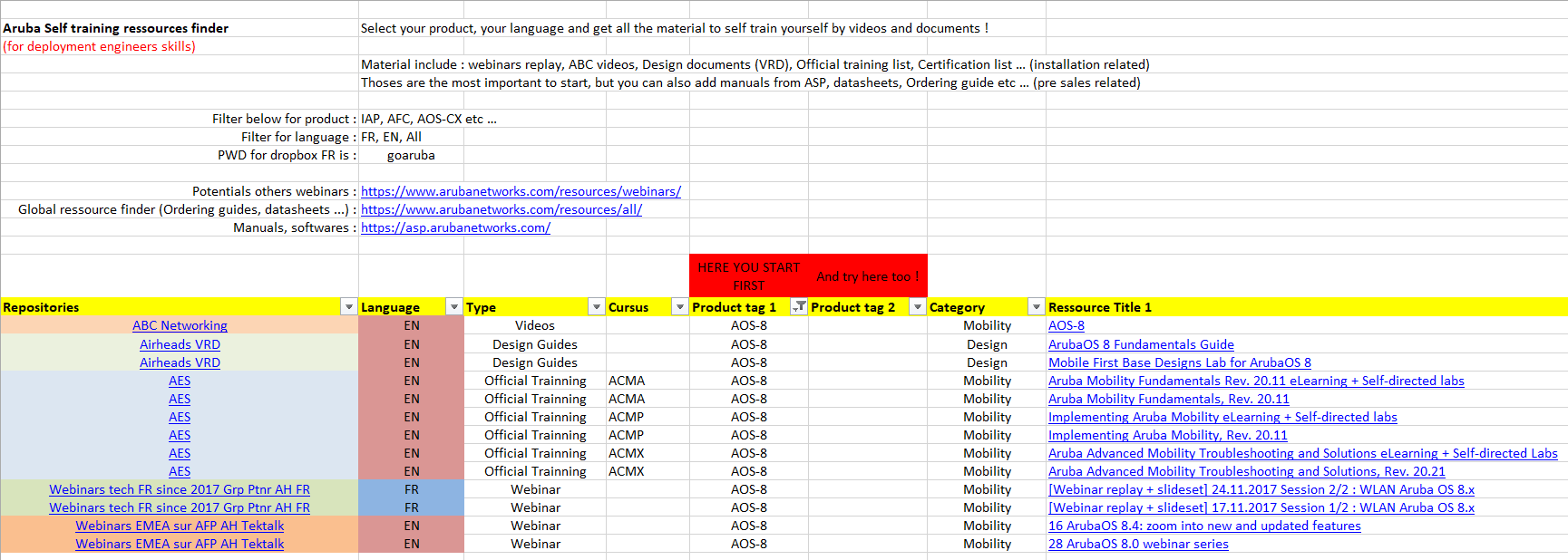Open the Language column filter dropdown
This screenshot has height=560, width=1568.
pyautogui.click(x=454, y=307)
